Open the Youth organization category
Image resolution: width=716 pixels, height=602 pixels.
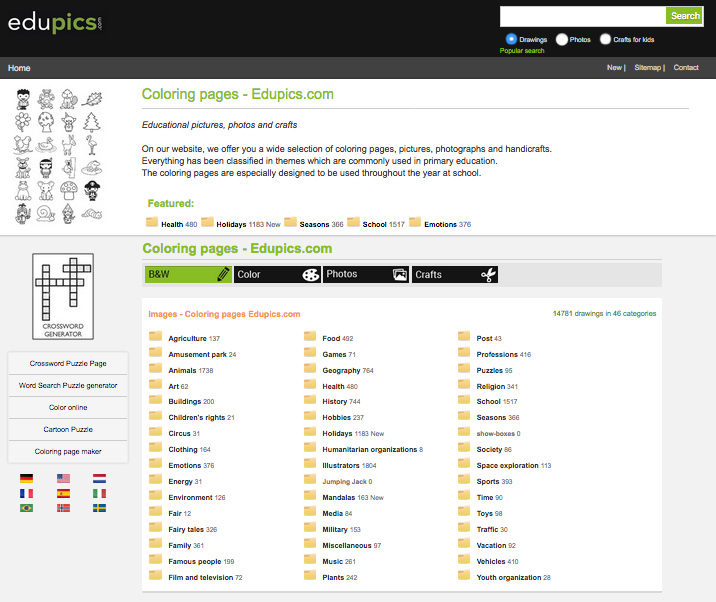(x=513, y=577)
